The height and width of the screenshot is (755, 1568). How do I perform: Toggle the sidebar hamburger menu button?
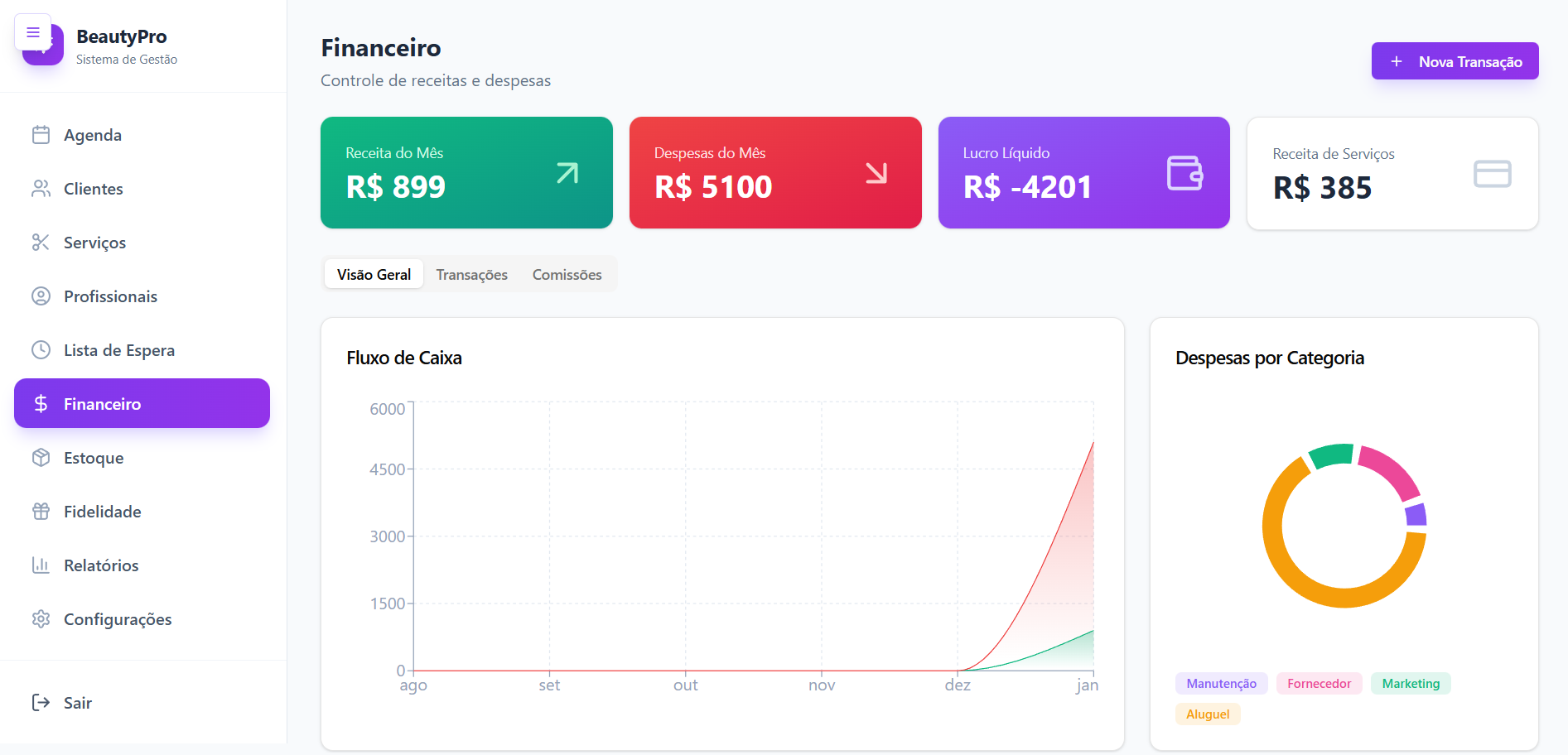33,32
